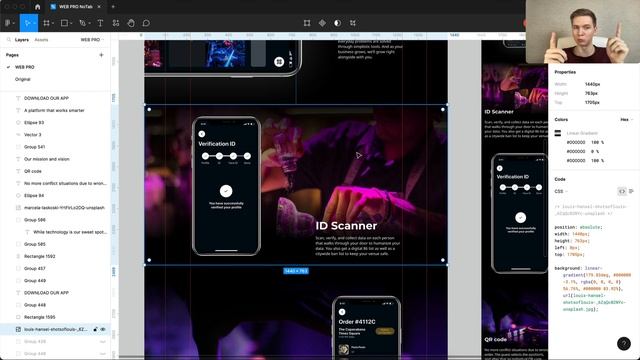The height and width of the screenshot is (360, 640).
Task: Click the Verification ID phone mockup on canvas
Action: point(227,186)
